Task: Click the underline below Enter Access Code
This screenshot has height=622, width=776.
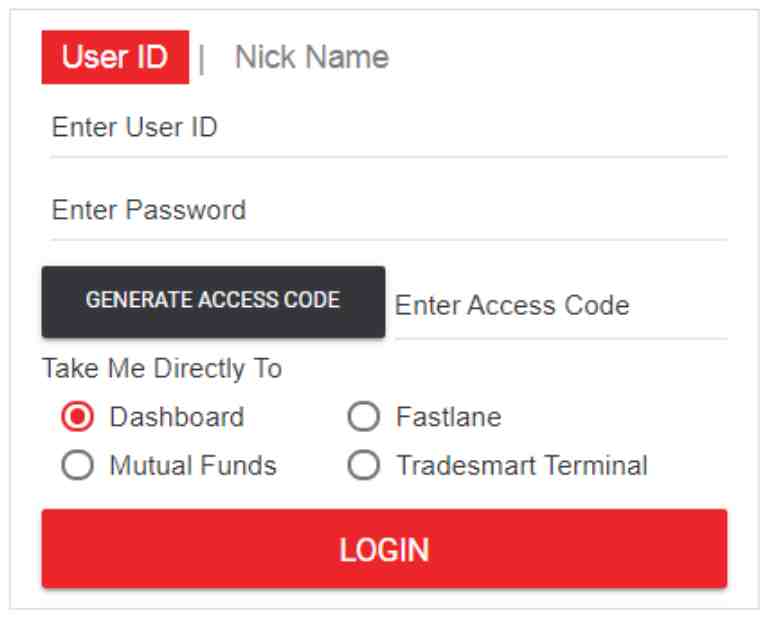Action: (560, 339)
